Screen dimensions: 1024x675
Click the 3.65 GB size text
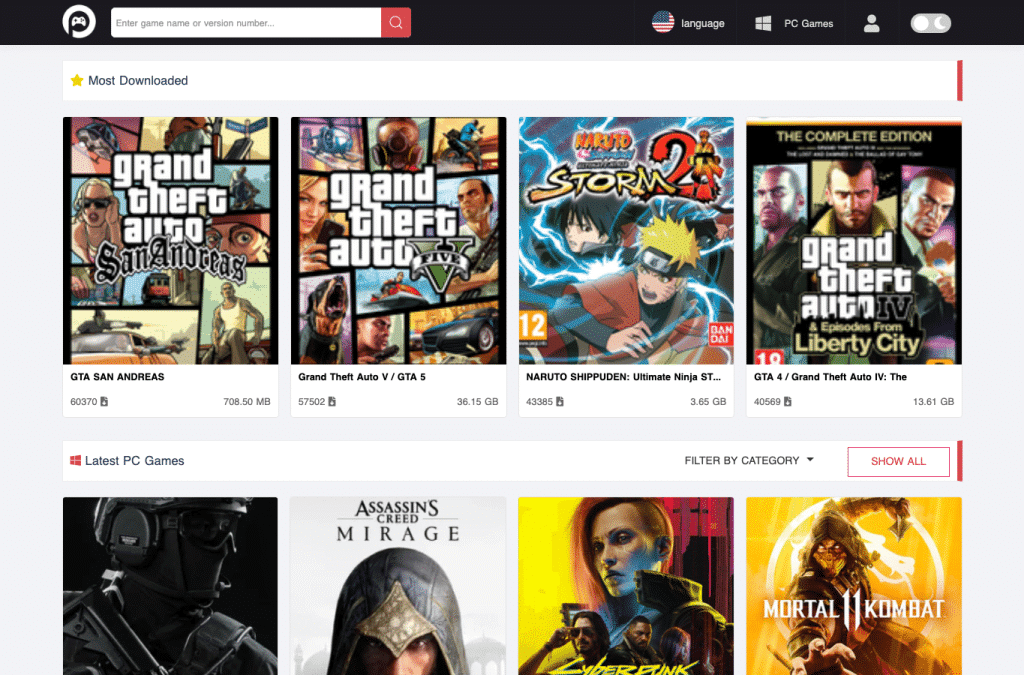pyautogui.click(x=708, y=401)
